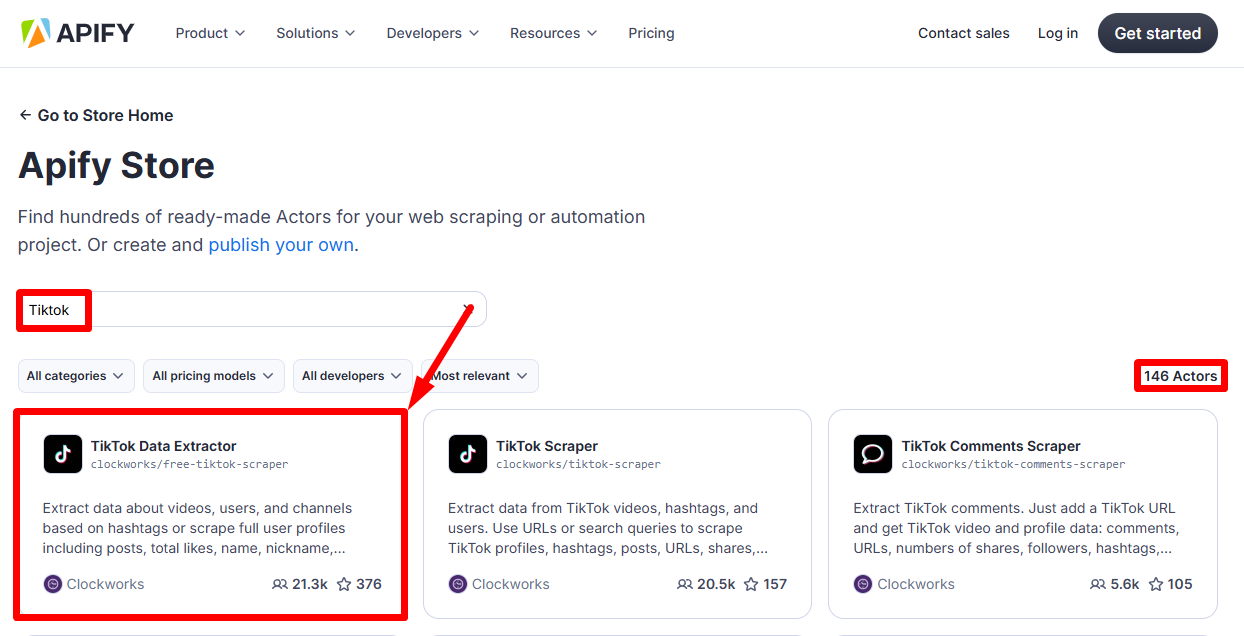Viewport: 1244px width, 636px height.
Task: Click star icon on TikTok Data Extractor card
Action: 344,584
